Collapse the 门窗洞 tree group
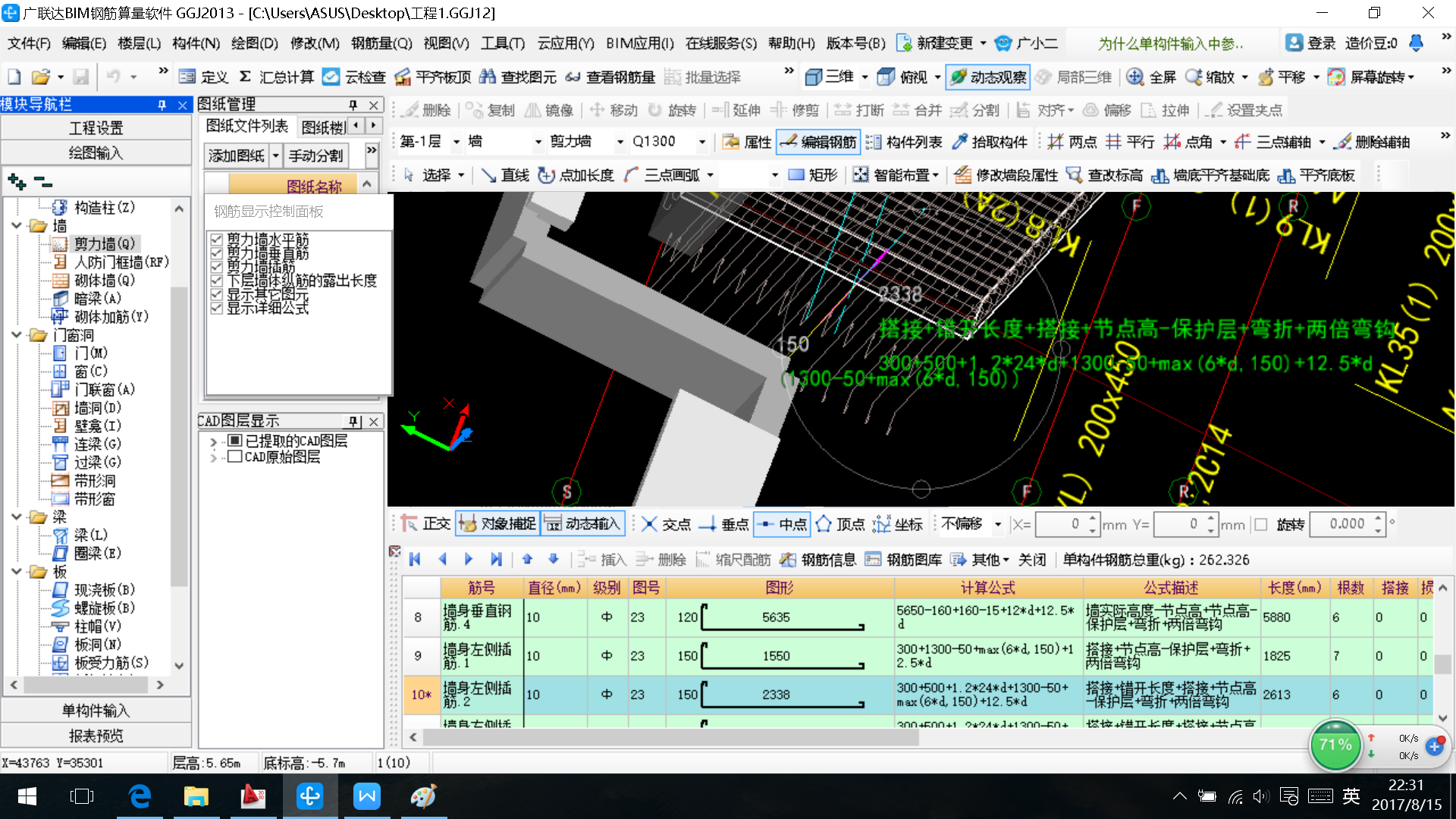Image resolution: width=1456 pixels, height=819 pixels. [x=17, y=334]
